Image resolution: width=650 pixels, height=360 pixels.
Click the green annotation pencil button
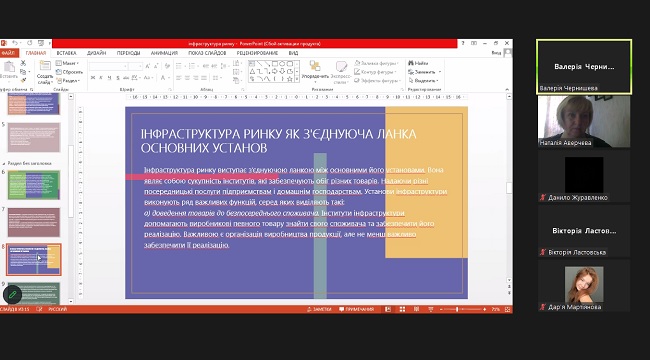pyautogui.click(x=12, y=295)
